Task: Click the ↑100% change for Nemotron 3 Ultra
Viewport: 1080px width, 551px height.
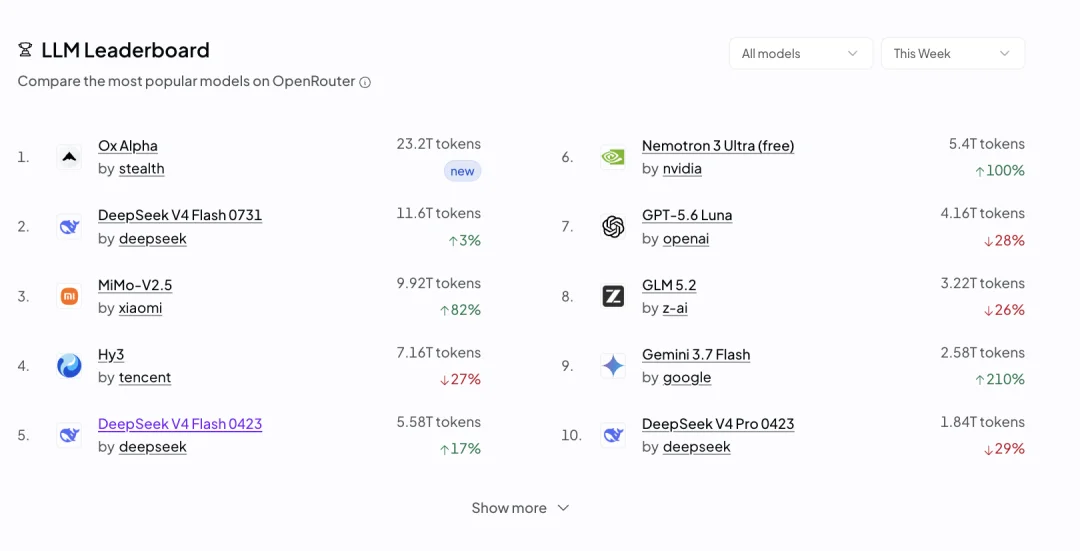Action: coord(999,171)
